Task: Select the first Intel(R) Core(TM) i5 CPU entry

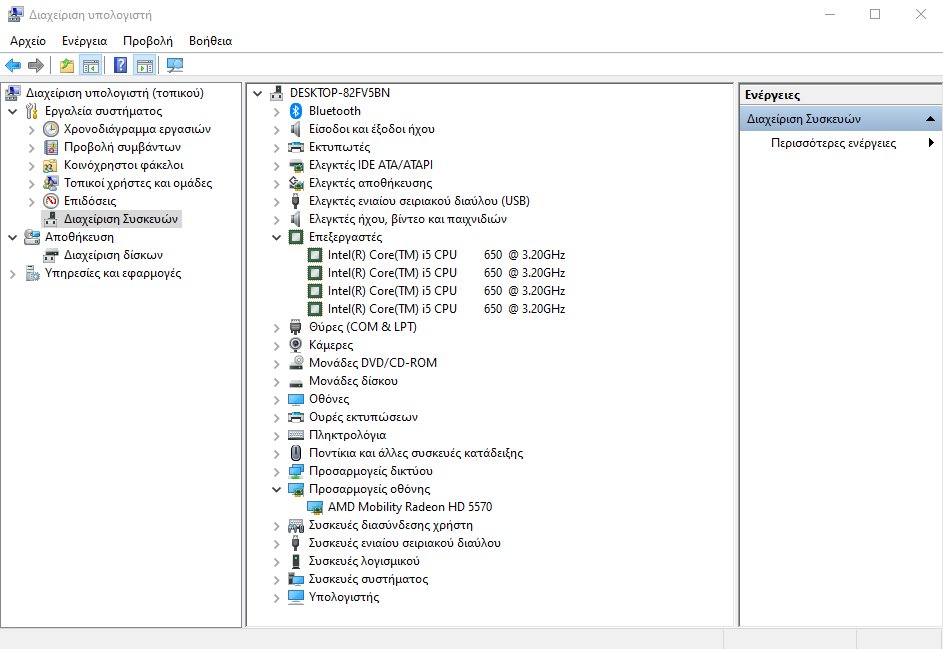Action: click(x=446, y=255)
